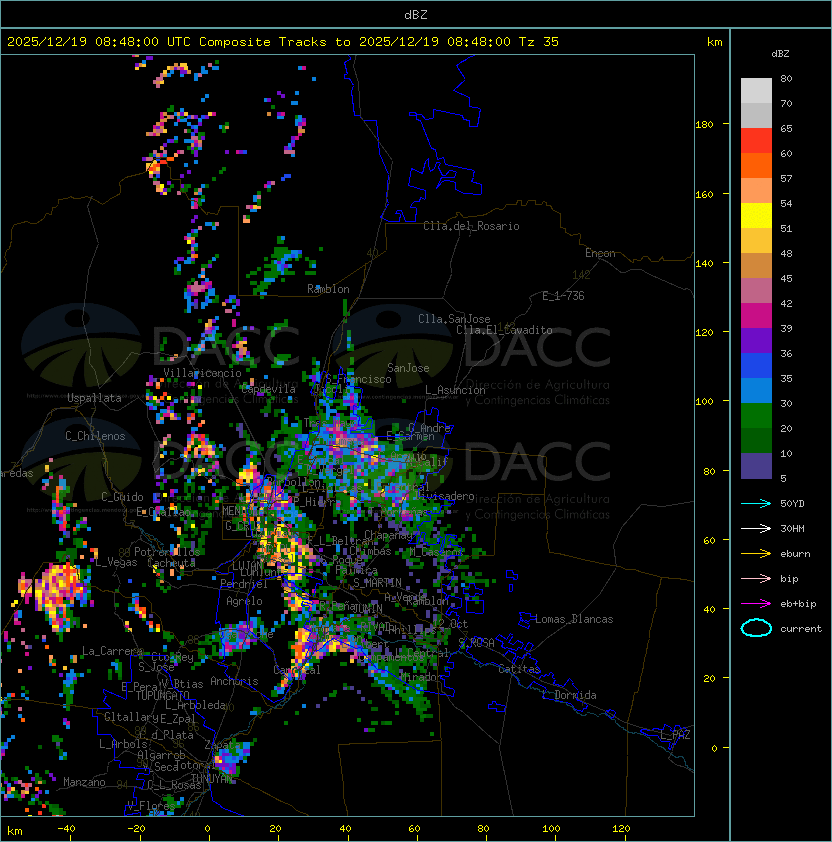The image size is (832, 842).
Task: Pick the light orange 54–57 dBZ swatch
Action: [756, 191]
